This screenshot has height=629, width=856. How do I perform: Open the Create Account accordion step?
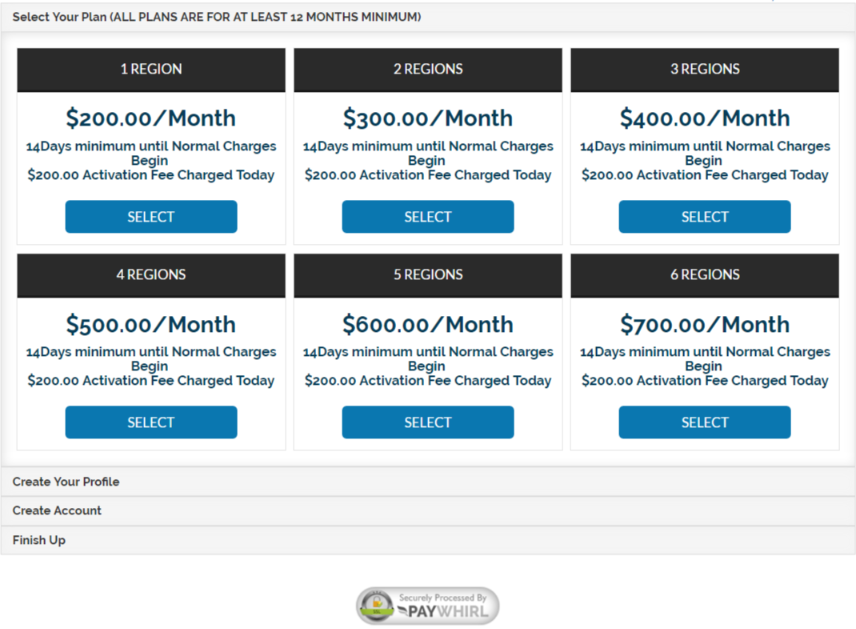[x=57, y=511]
